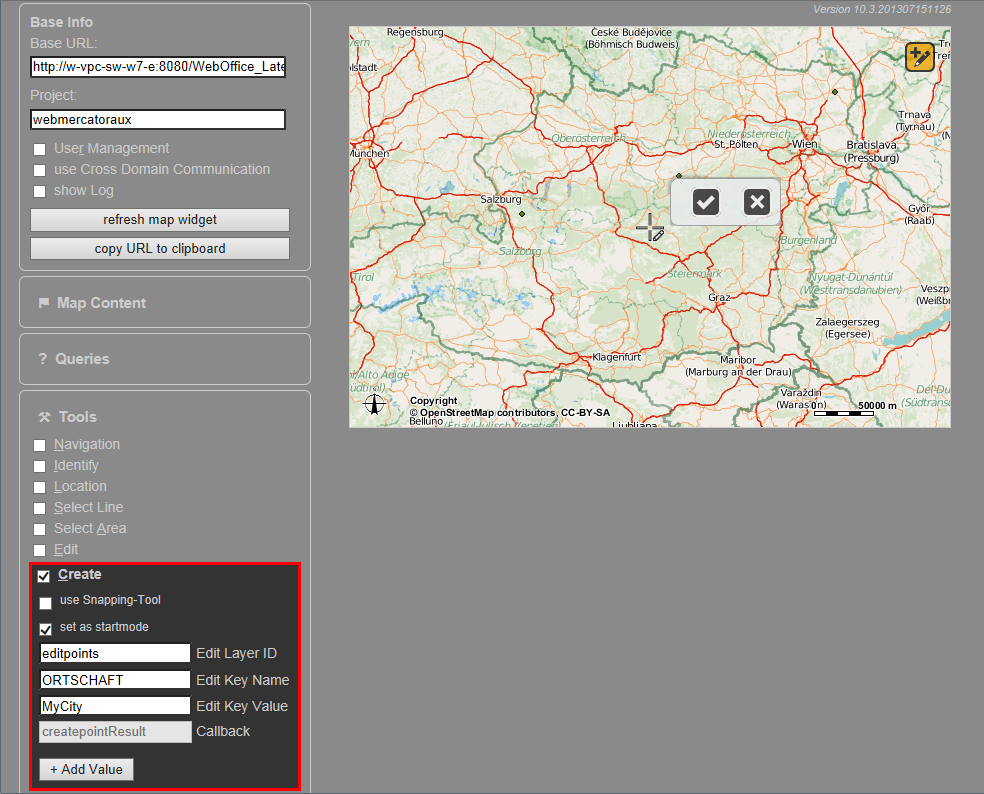Cancel the point creation with the X icon
984x794 pixels.
[x=756, y=201]
